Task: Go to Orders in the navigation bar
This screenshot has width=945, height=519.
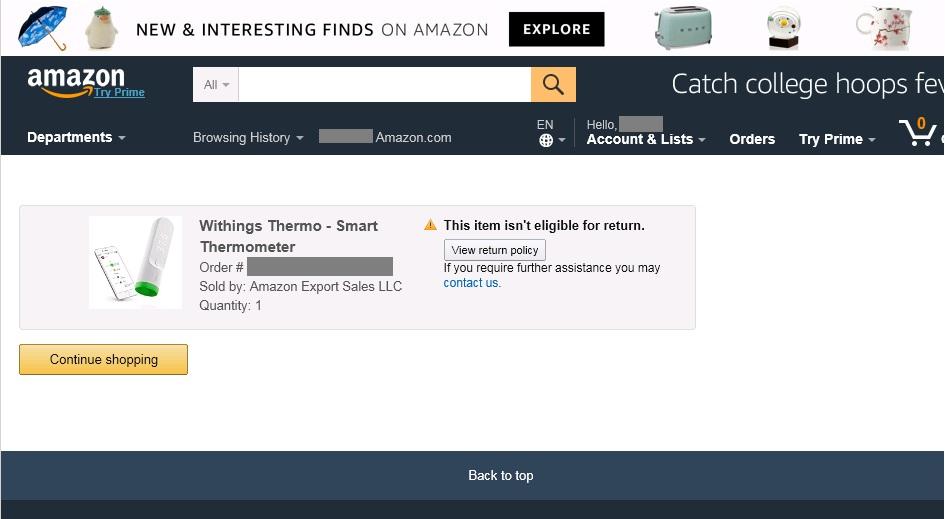Action: coord(752,139)
